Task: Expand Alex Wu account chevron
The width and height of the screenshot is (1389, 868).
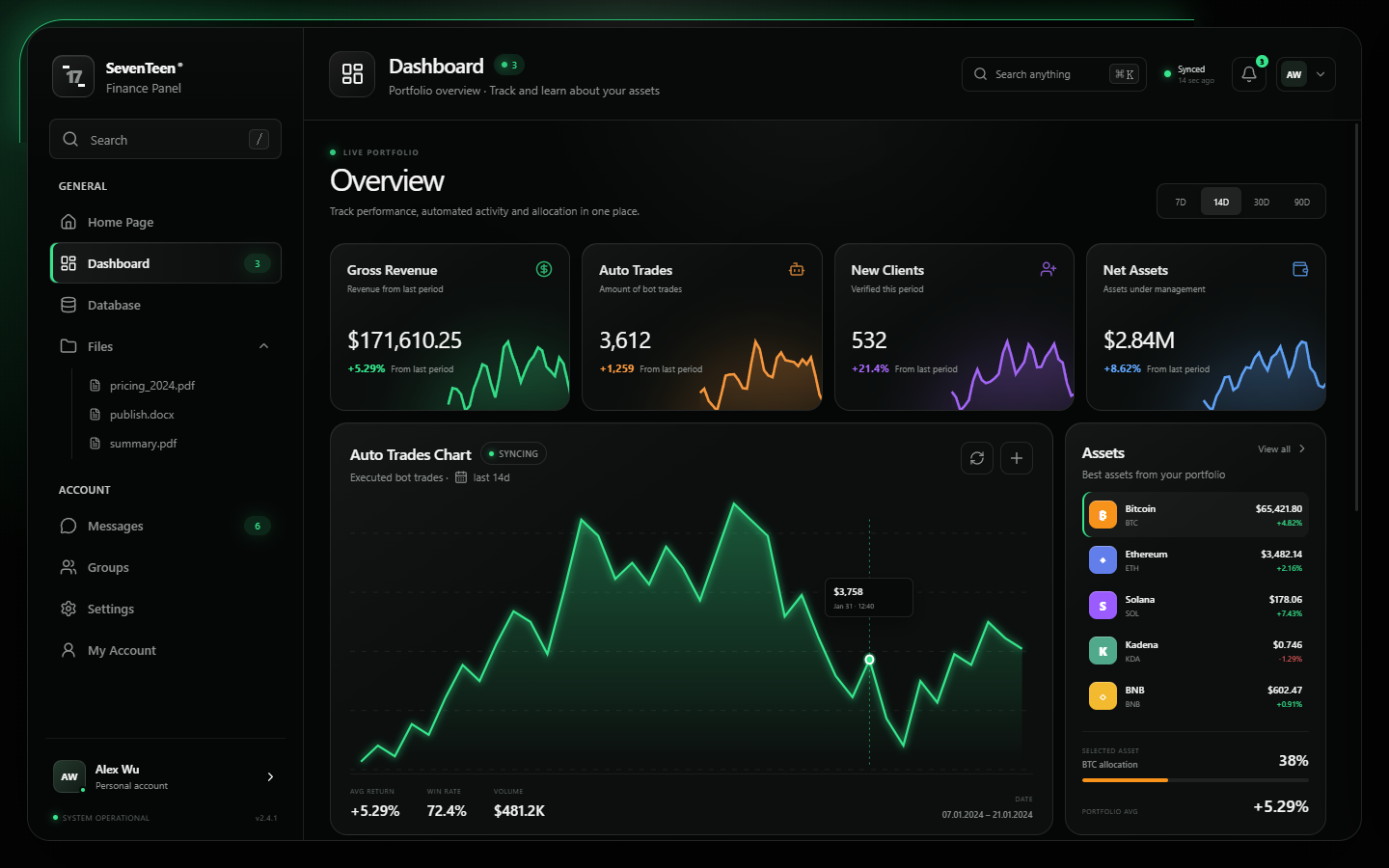Action: click(270, 776)
